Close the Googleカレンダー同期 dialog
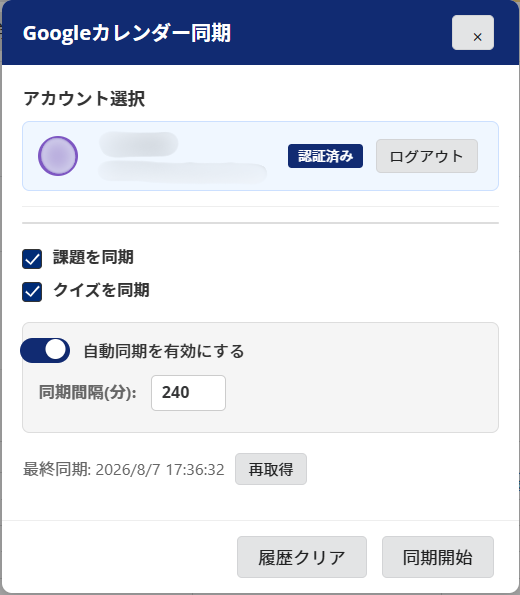 click(473, 33)
